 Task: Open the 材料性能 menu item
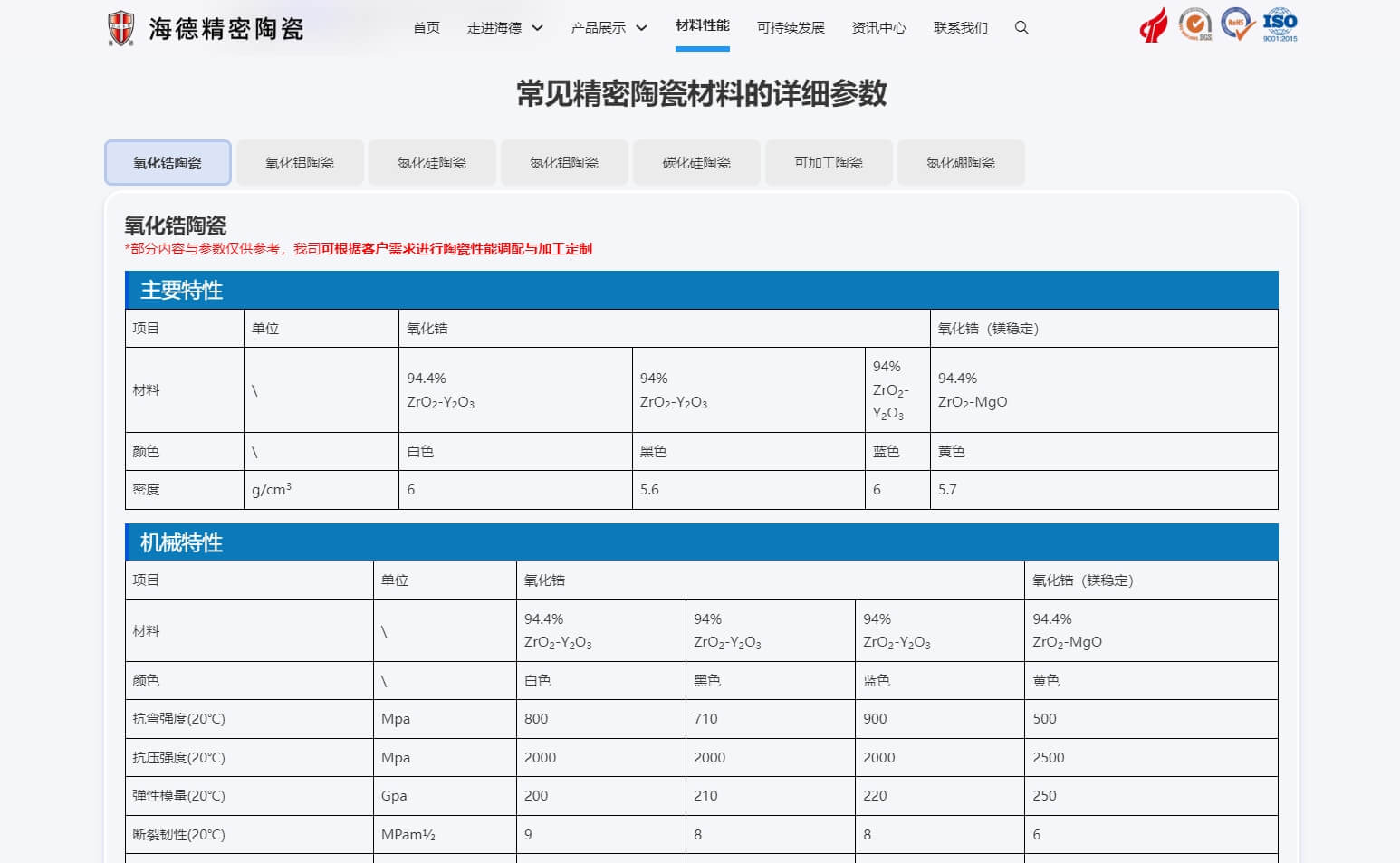pos(702,25)
